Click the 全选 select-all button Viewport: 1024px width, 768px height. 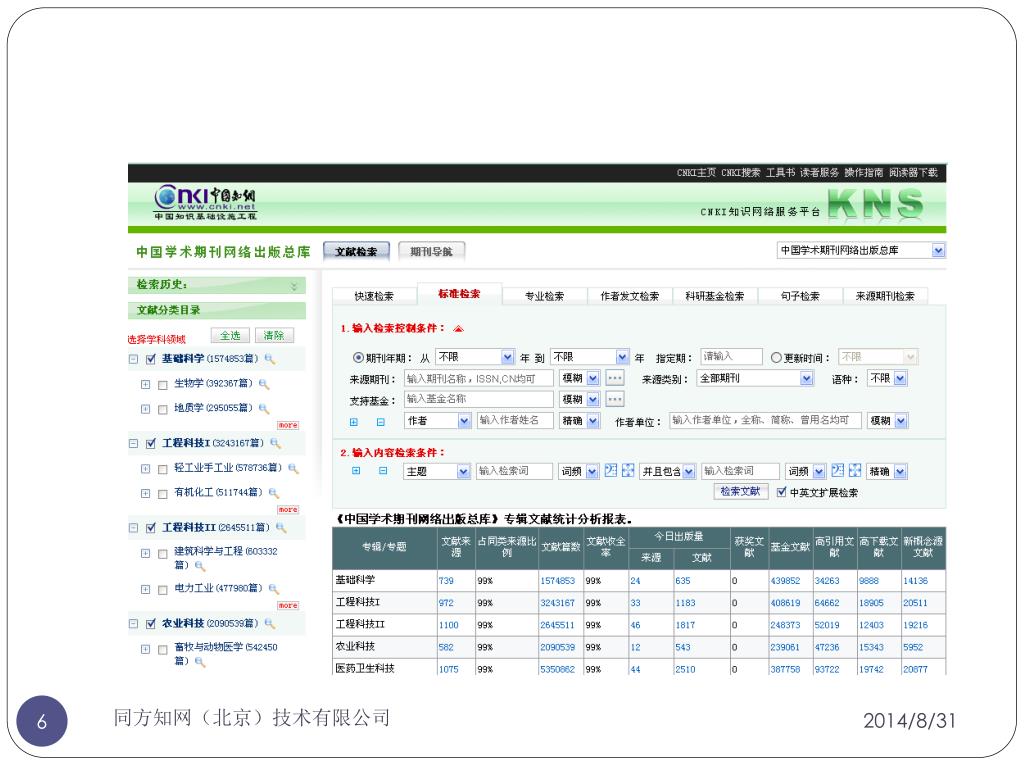coord(230,336)
